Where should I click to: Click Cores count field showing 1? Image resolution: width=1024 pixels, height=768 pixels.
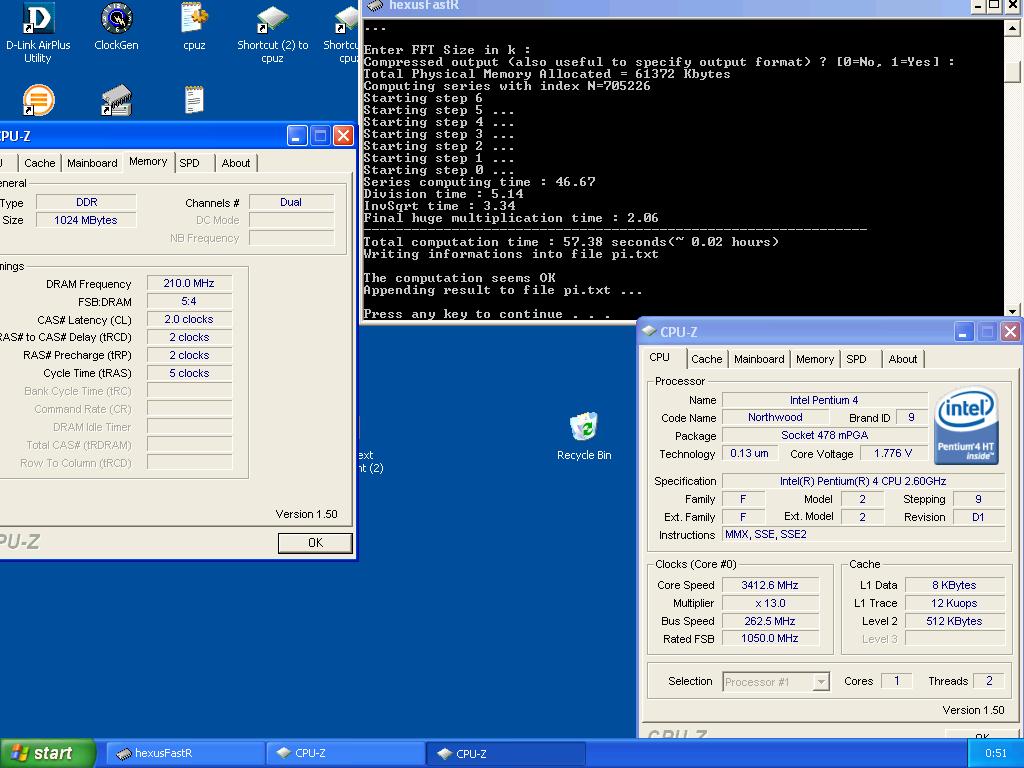coord(897,681)
